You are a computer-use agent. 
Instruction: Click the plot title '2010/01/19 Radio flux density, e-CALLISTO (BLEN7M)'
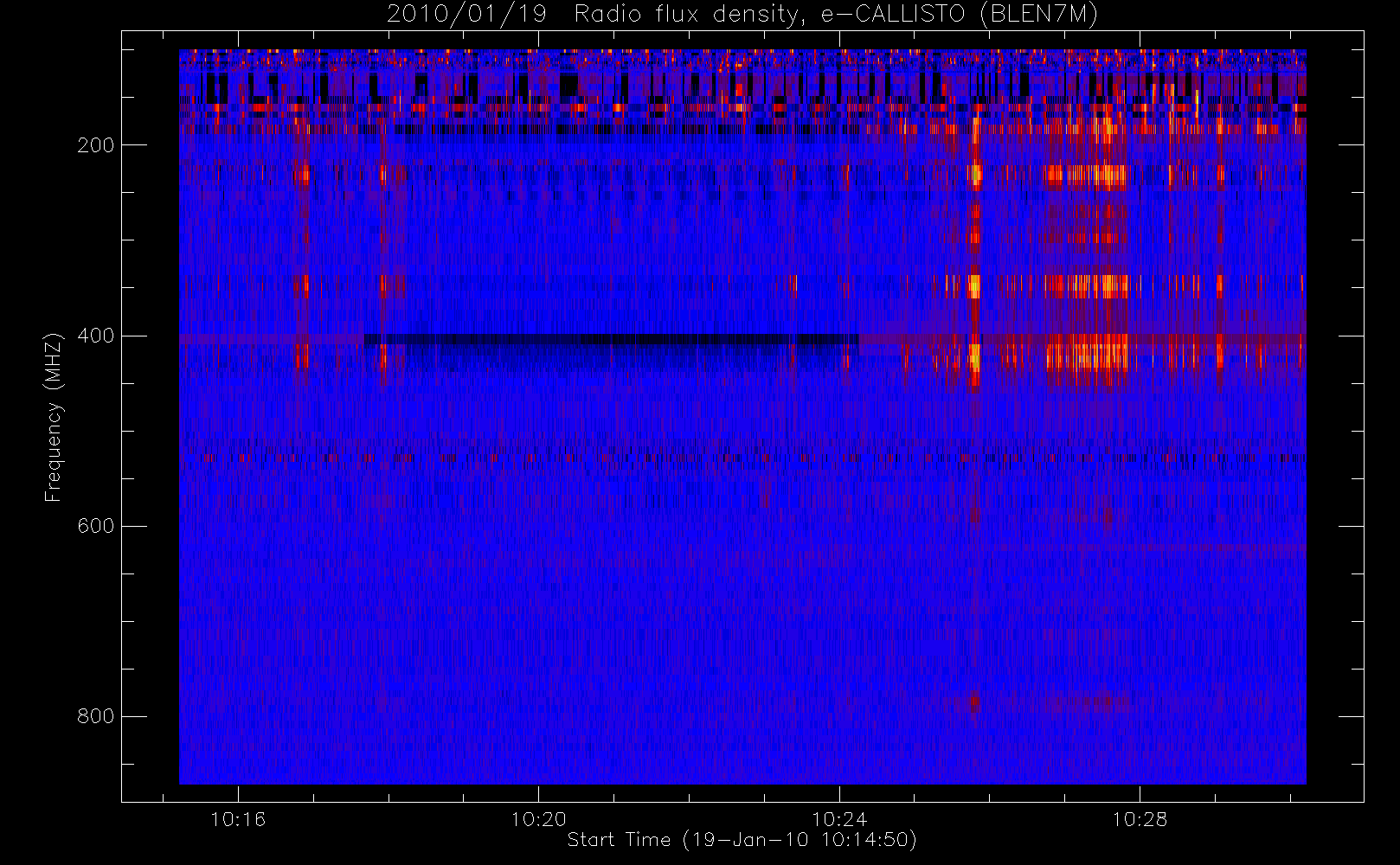(742, 15)
